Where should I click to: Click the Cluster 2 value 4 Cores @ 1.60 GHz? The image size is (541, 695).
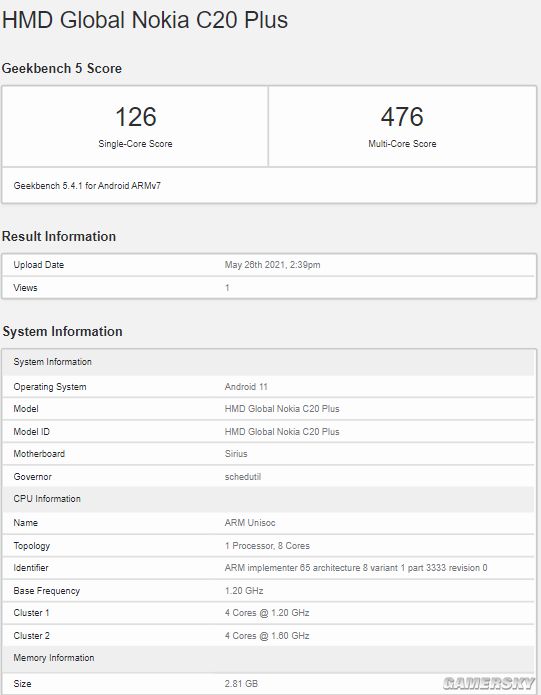pyautogui.click(x=267, y=636)
